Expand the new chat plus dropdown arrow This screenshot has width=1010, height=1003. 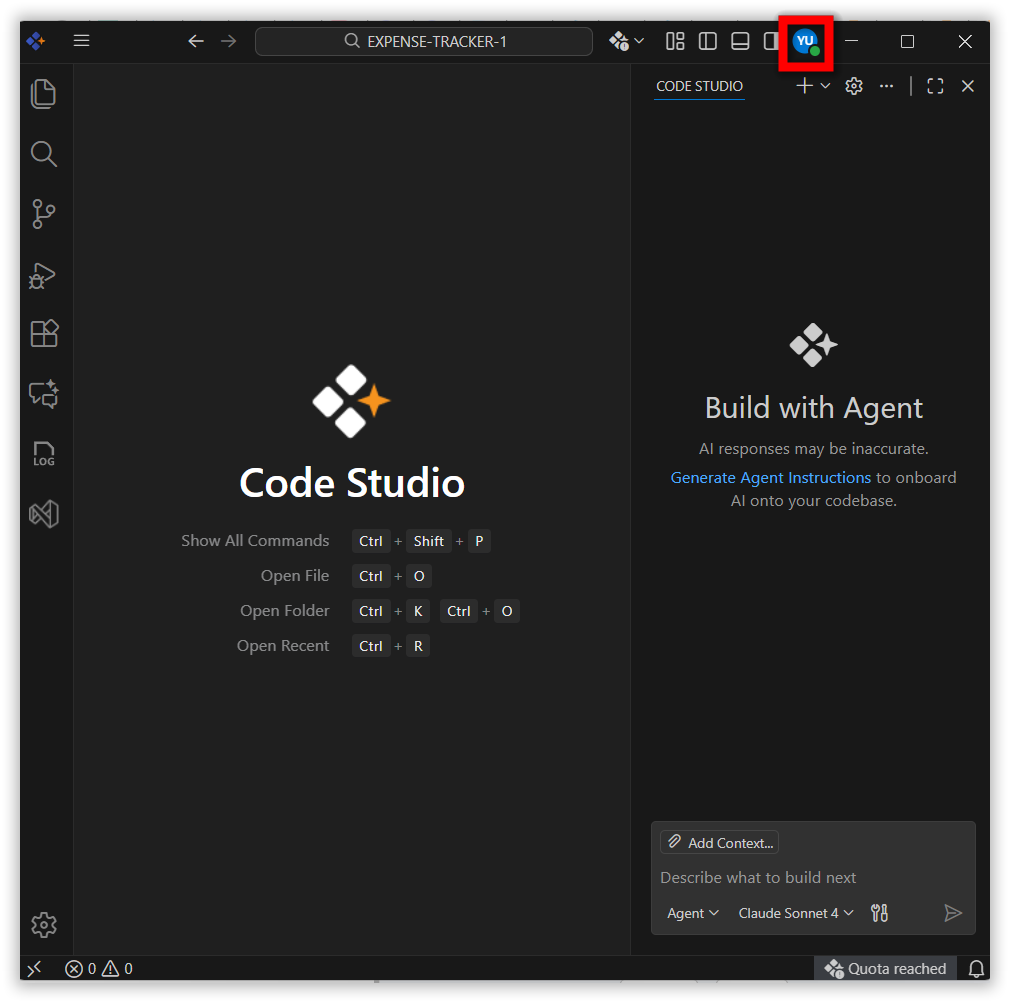pos(826,86)
